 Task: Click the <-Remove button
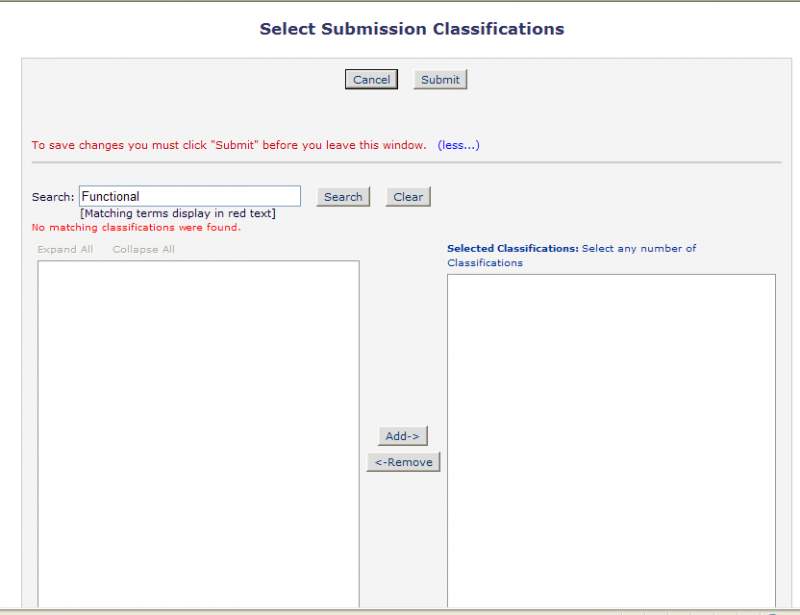click(x=403, y=462)
